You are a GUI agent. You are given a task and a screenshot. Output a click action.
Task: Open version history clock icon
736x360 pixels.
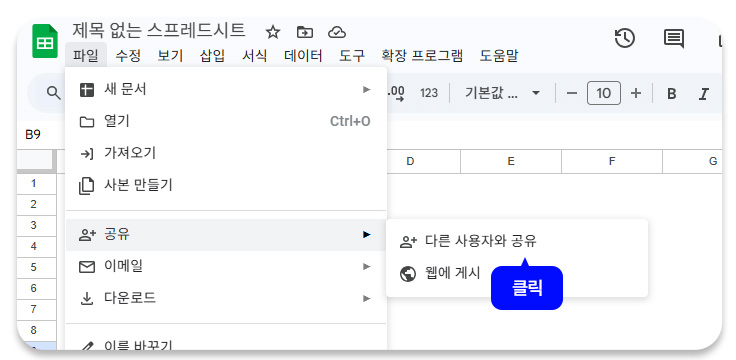tap(625, 38)
